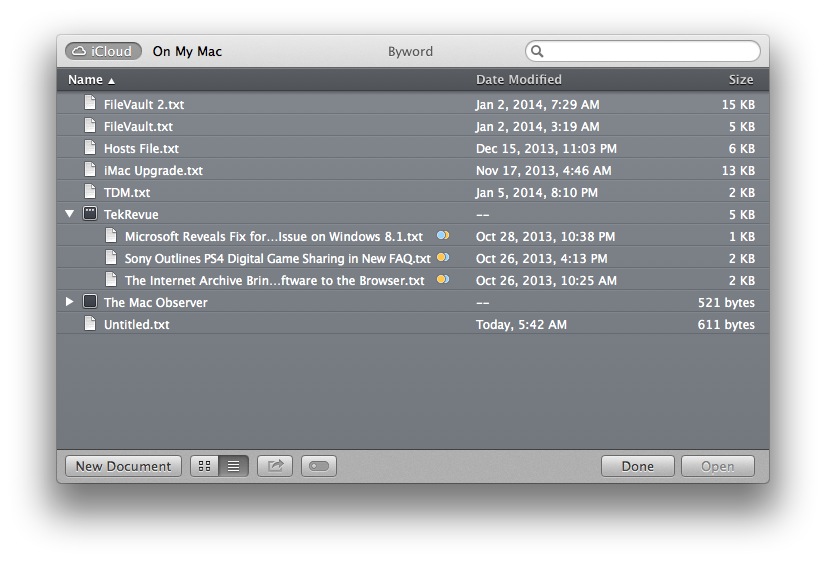Viewport: 826px width, 562px height.
Task: Click the dimmed Open button
Action: (x=717, y=466)
